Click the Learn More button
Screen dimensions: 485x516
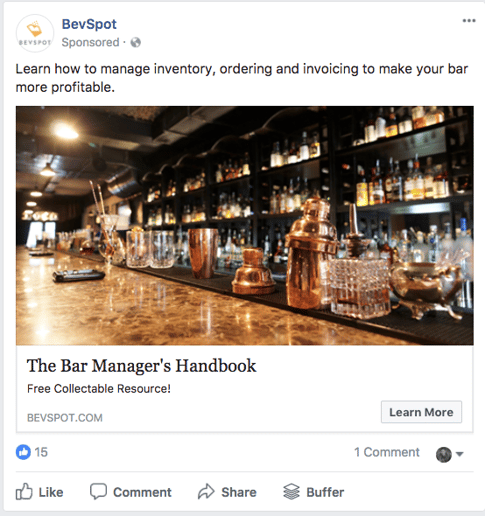[421, 412]
